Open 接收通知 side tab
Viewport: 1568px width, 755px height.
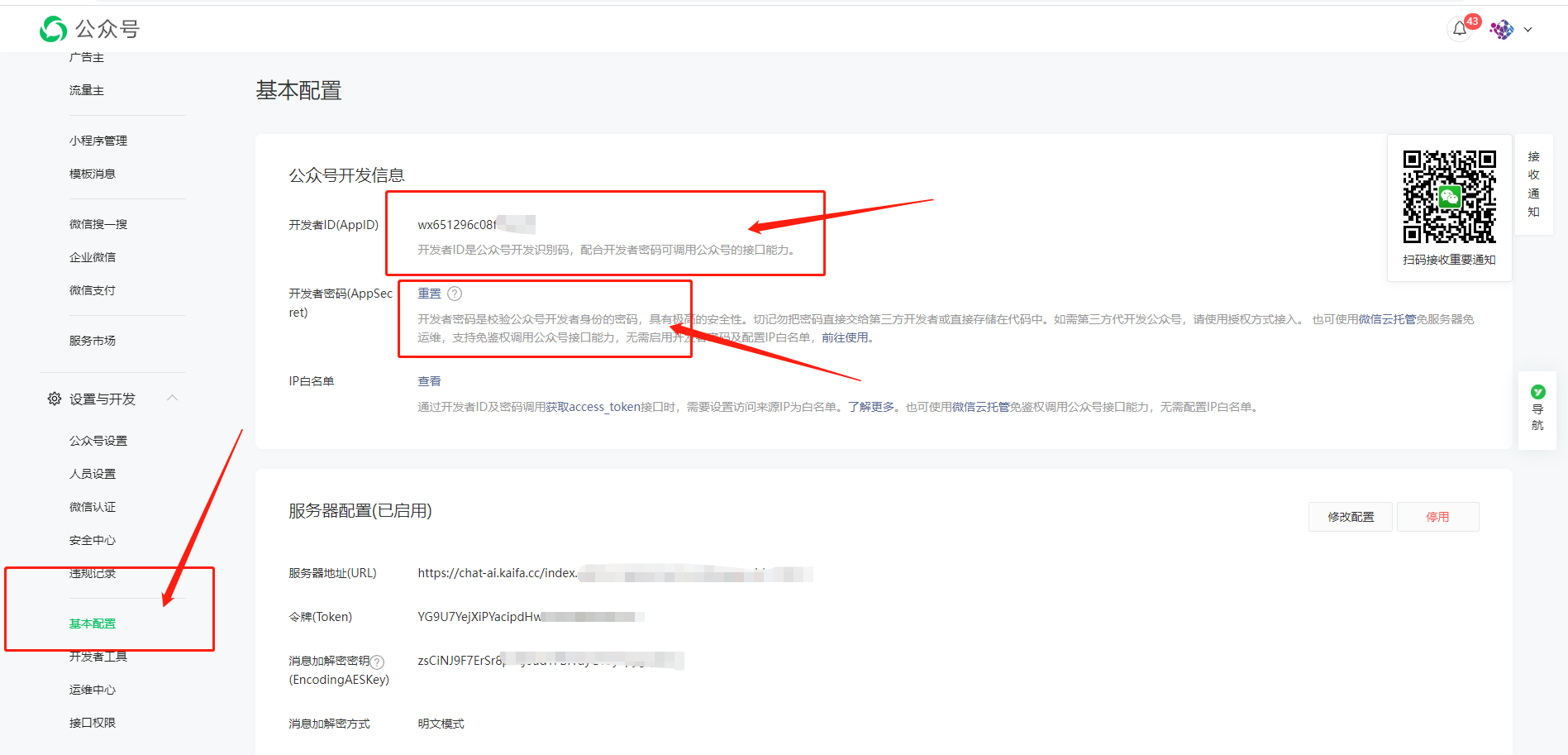[1534, 184]
